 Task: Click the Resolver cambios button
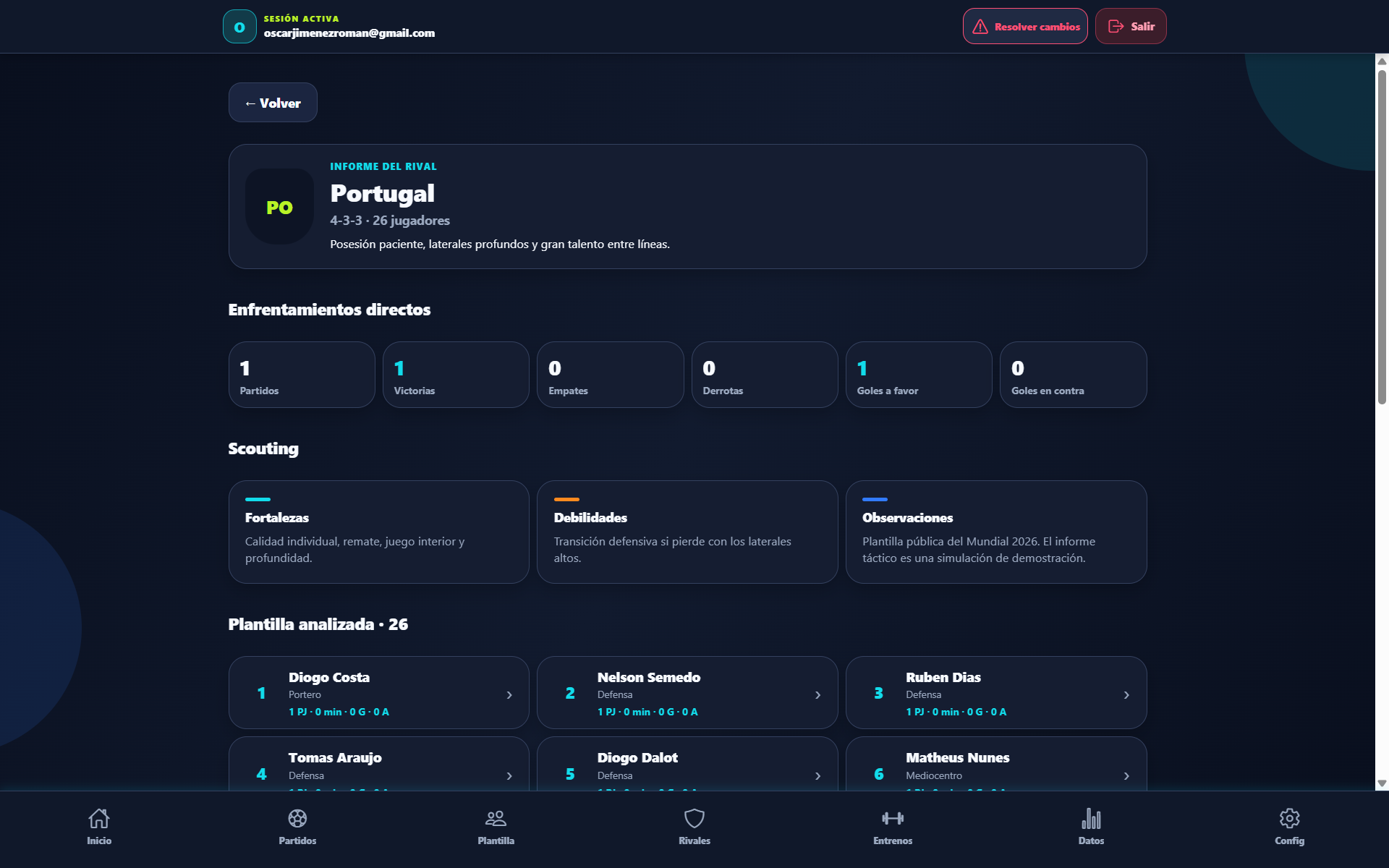point(1025,27)
